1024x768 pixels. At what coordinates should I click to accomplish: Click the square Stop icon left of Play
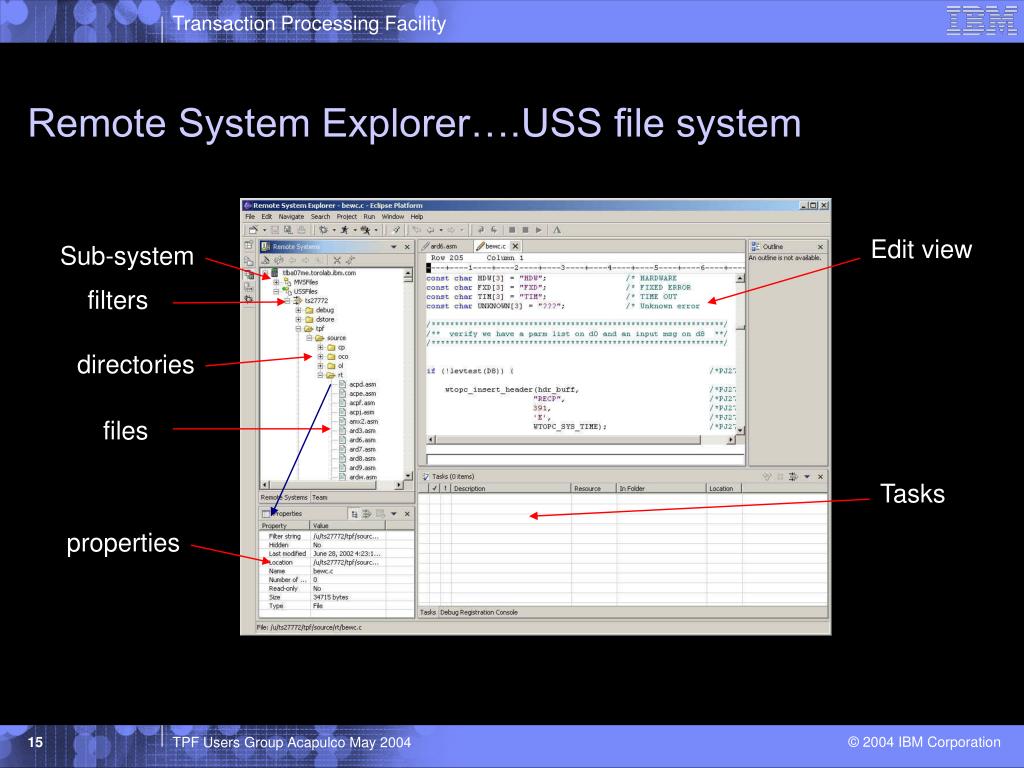coord(525,230)
